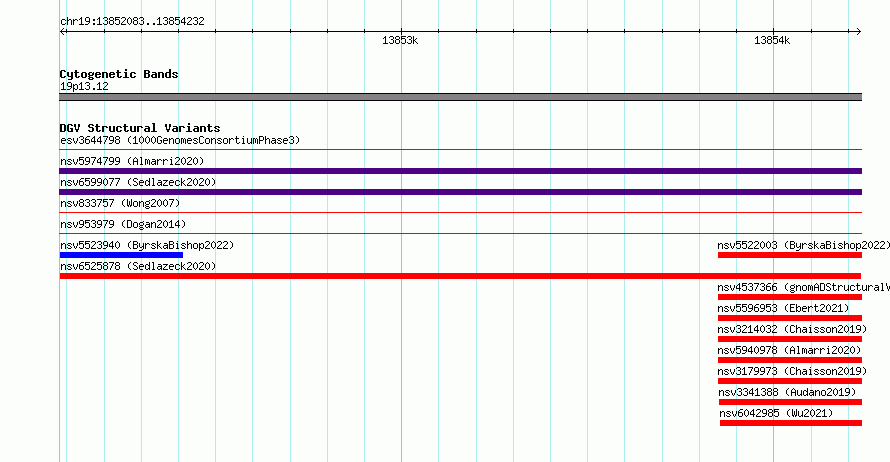Screen dimensions: 890x462
Task: Select the red bar under nsv5596953
Action: click(790, 318)
